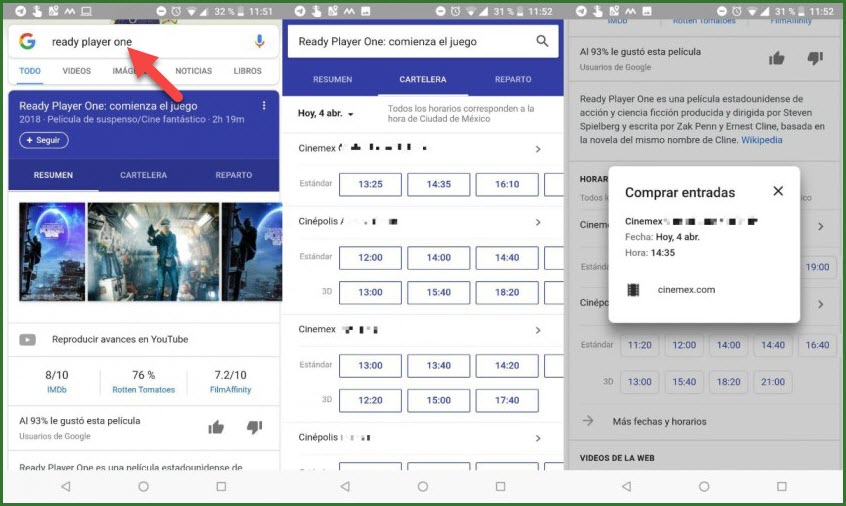Tap the cinemex.com film ticket icon
The image size is (846, 506).
(x=632, y=290)
